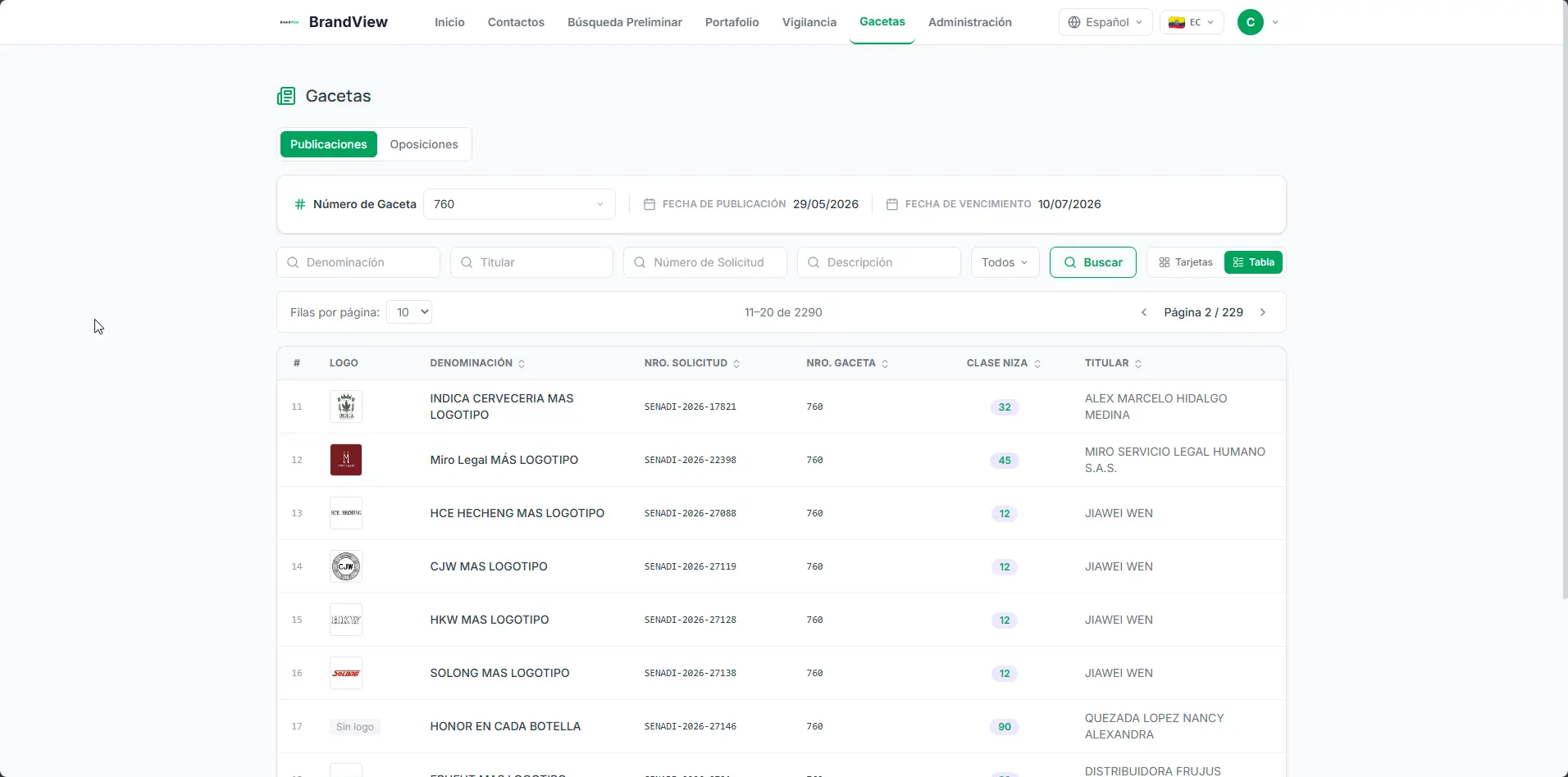The height and width of the screenshot is (777, 1568).
Task: Click application number SENADI-2026-17821
Action: [x=691, y=407]
